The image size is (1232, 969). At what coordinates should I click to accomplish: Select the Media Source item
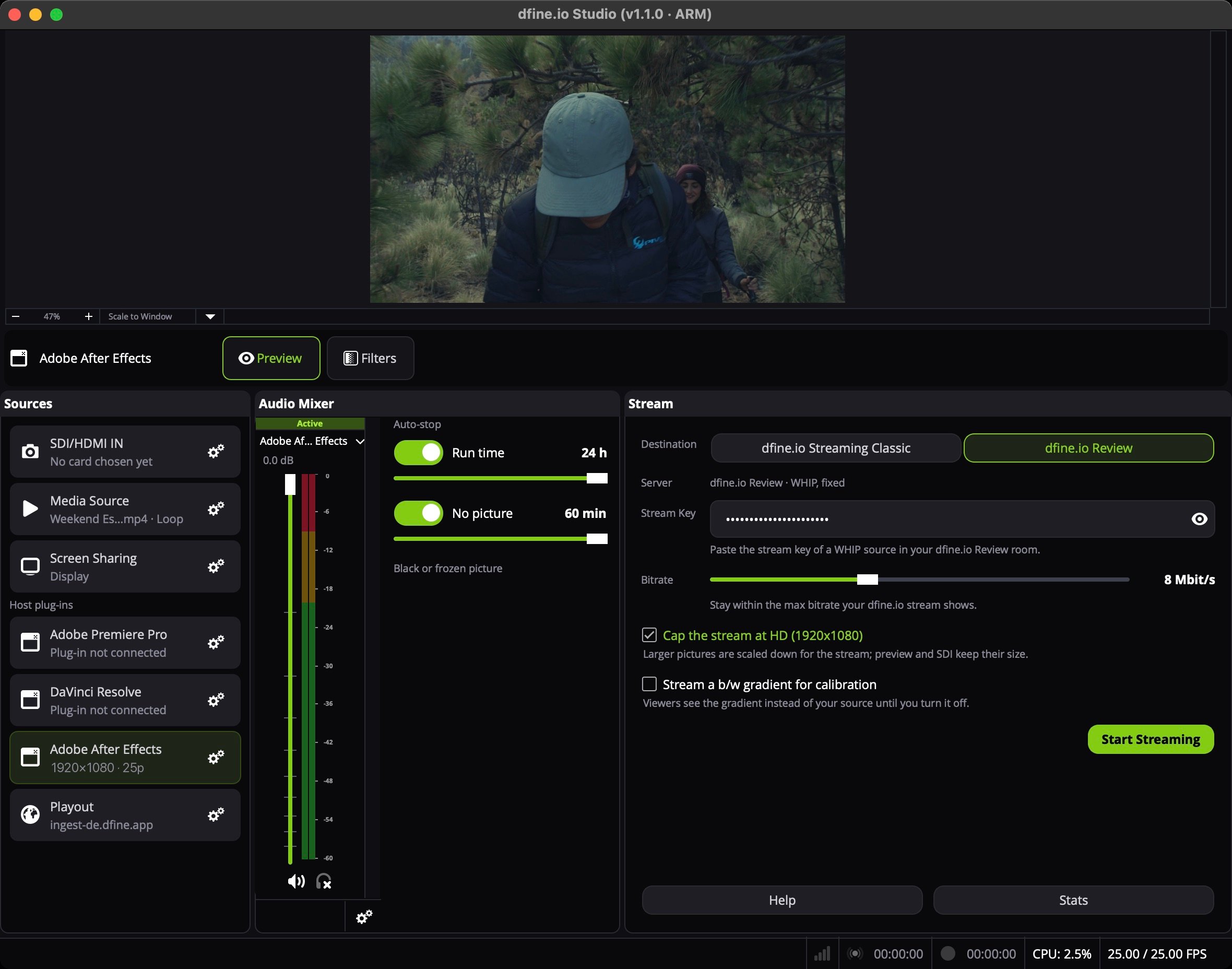click(125, 509)
